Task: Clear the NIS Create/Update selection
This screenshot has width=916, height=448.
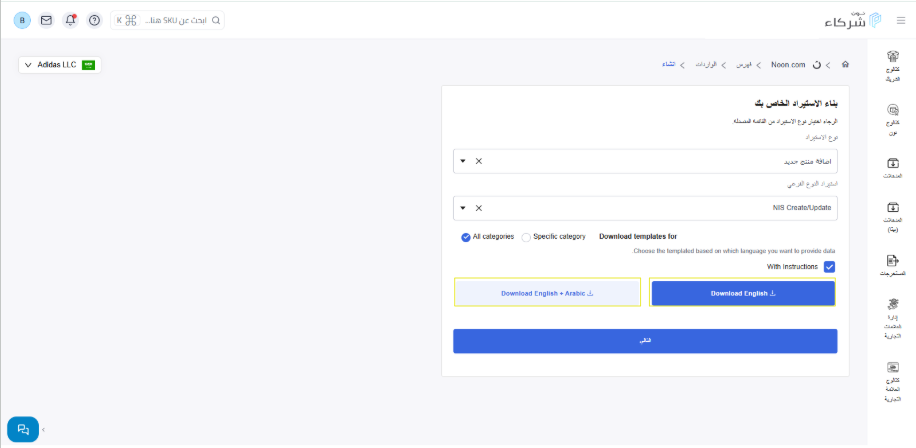Action: click(x=478, y=208)
